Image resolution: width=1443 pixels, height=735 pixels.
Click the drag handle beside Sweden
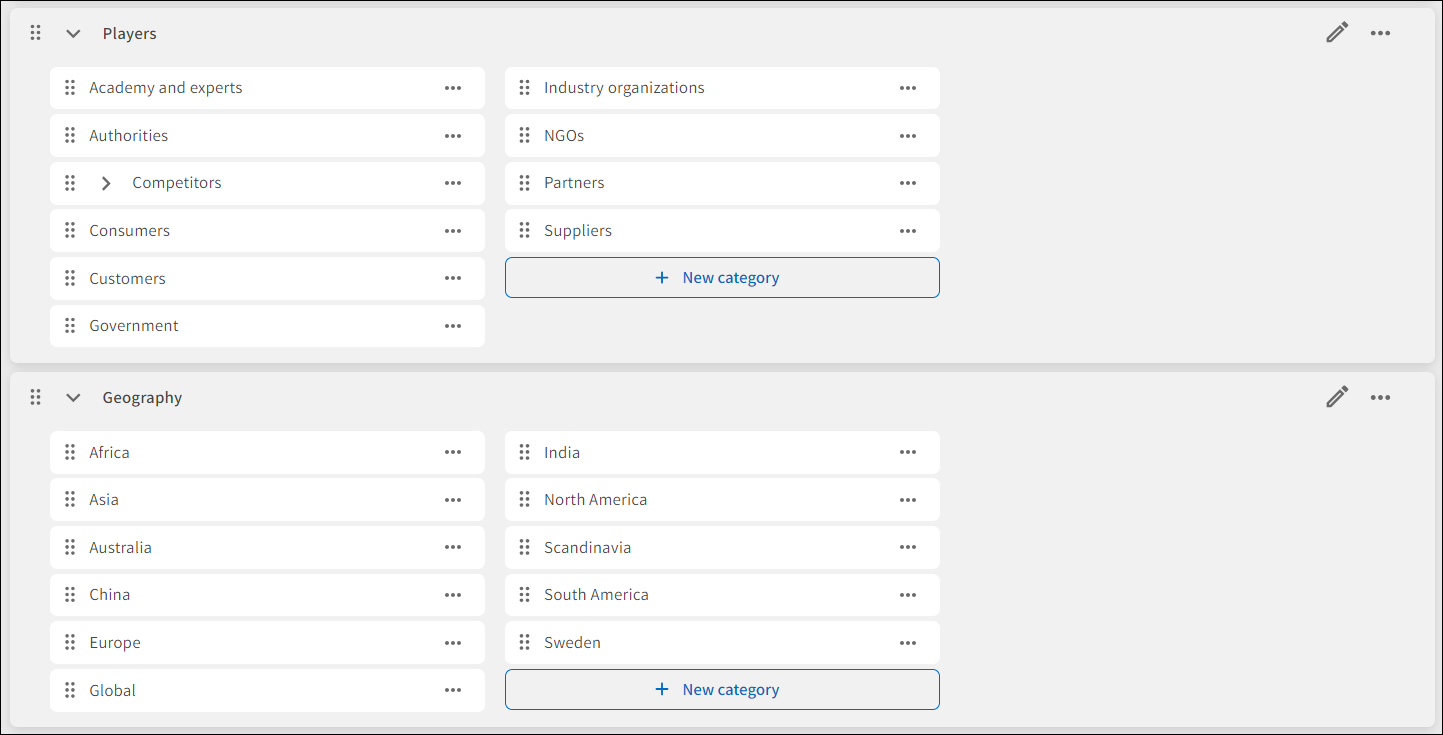[x=525, y=643]
